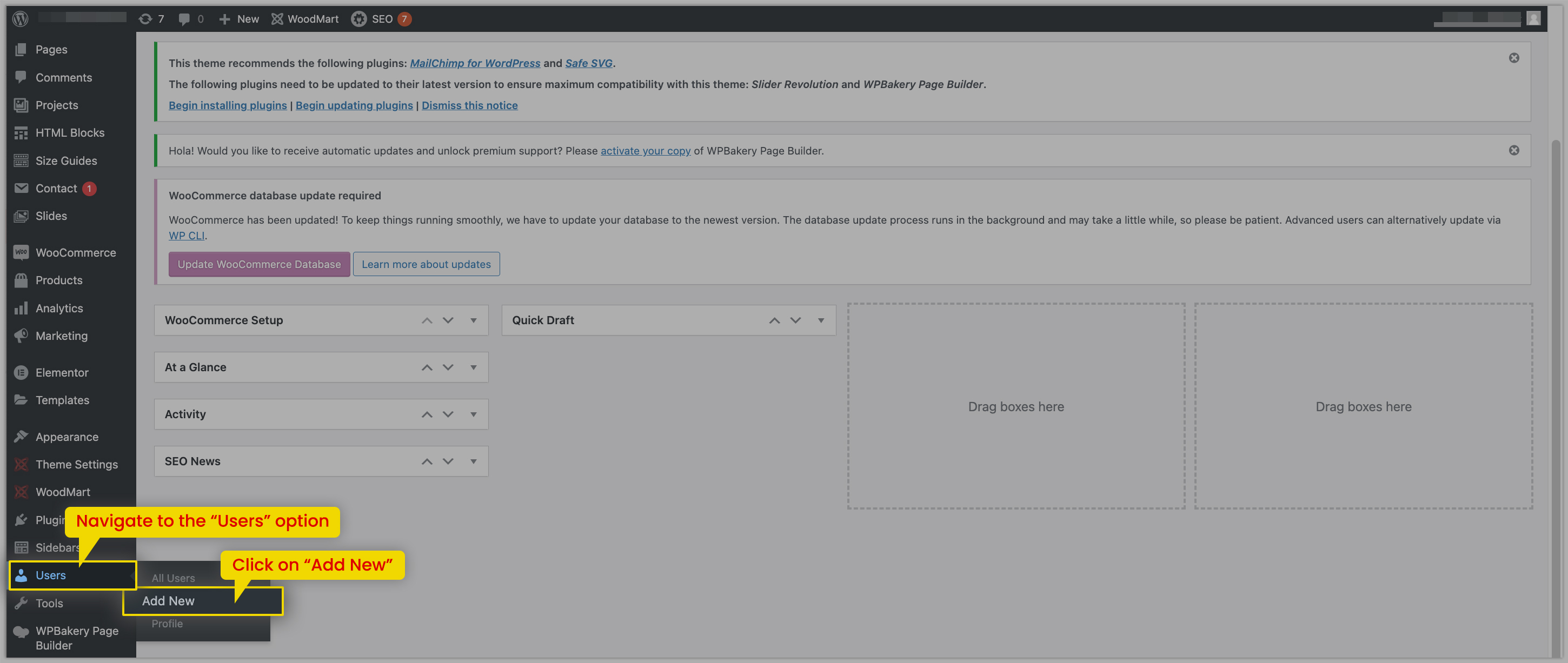Toggle the SEO News panel
The width and height of the screenshot is (1568, 663).
click(473, 461)
